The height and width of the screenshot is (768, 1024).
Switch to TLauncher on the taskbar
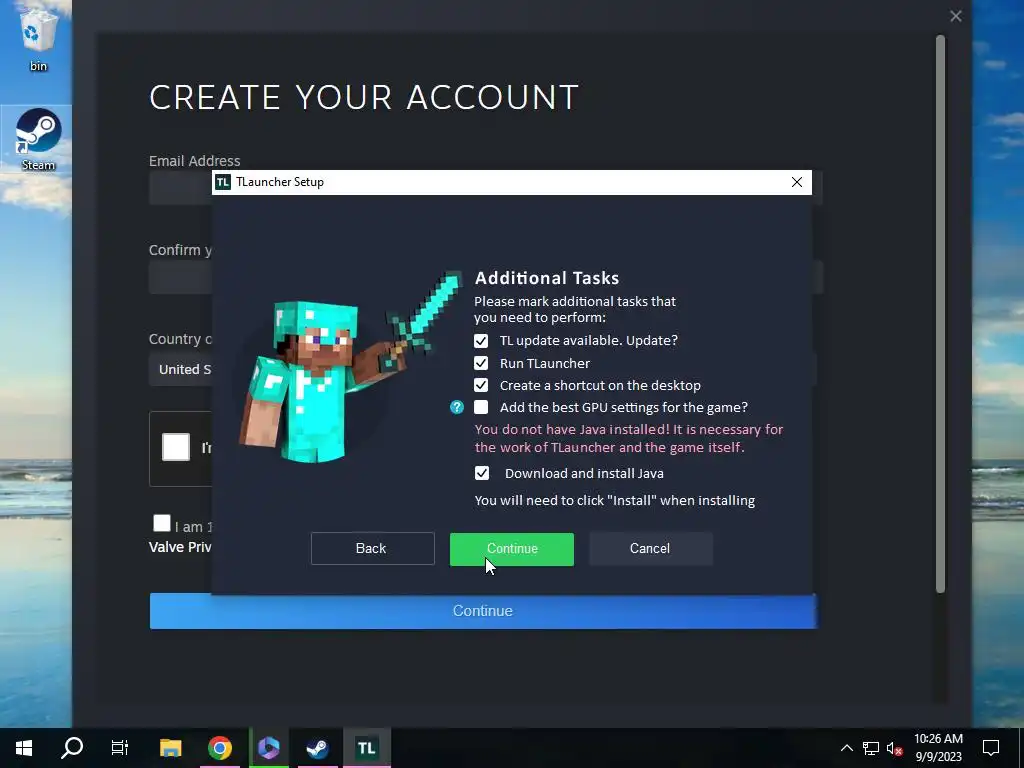[366, 748]
